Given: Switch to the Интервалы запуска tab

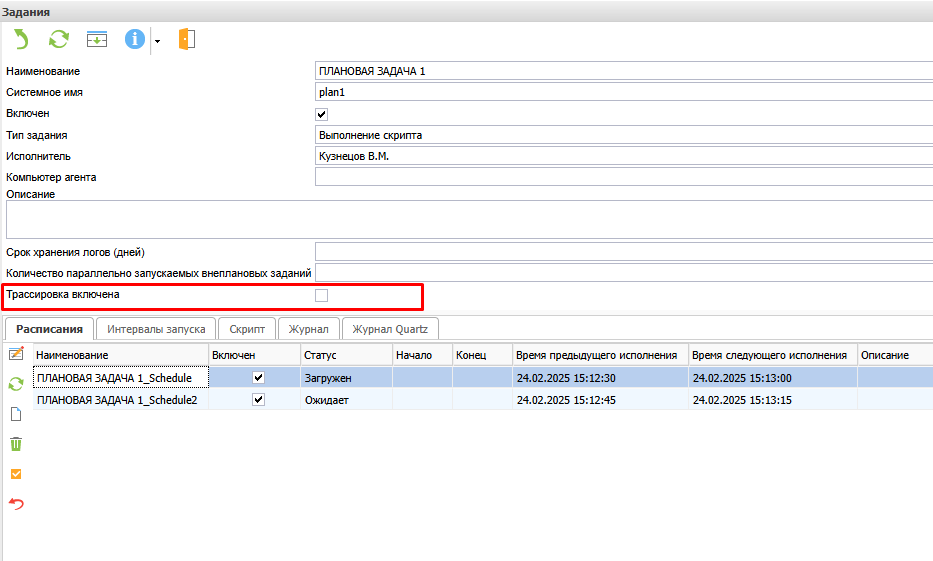Looking at the screenshot, I should [x=156, y=329].
